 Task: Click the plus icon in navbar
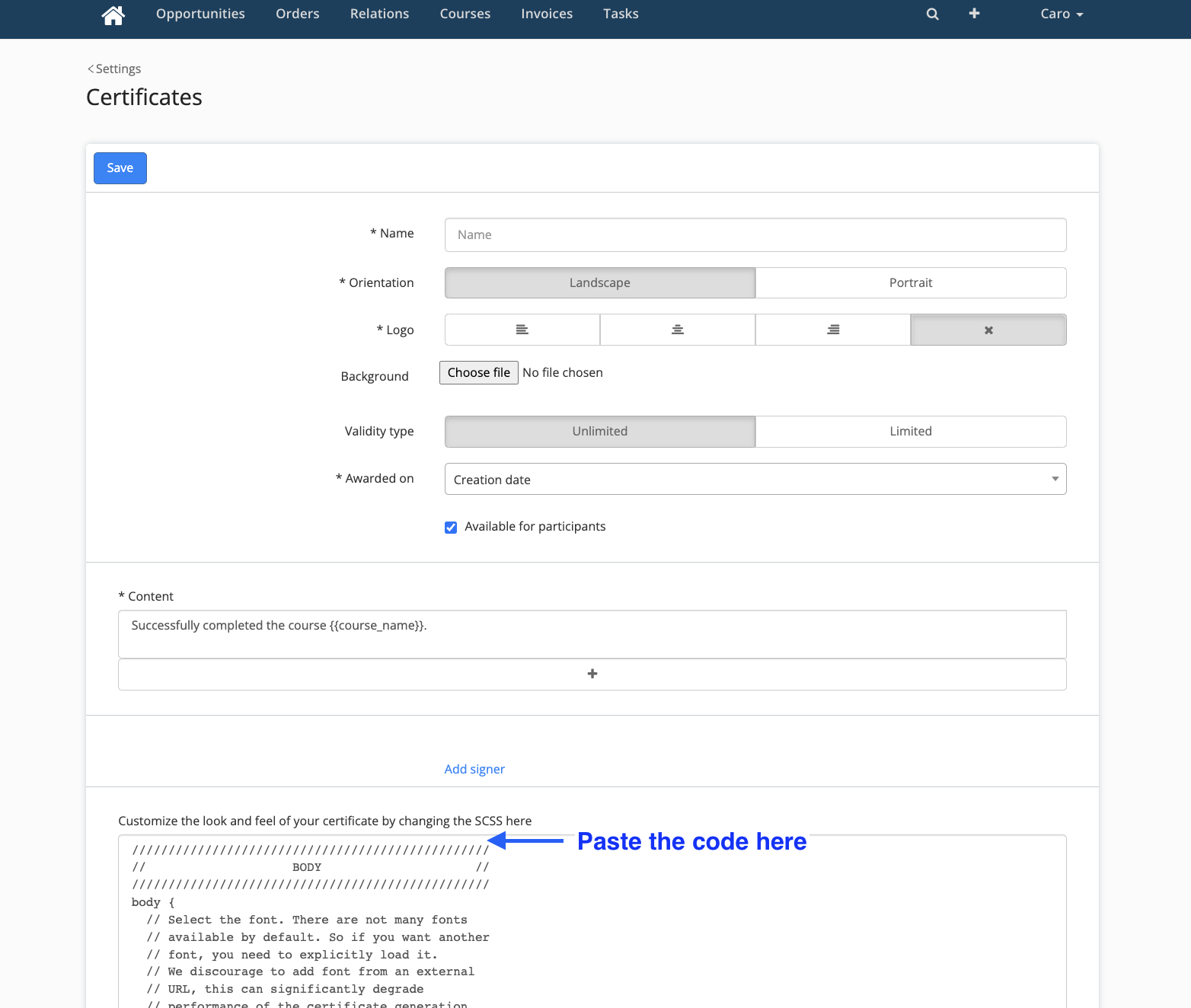click(974, 14)
